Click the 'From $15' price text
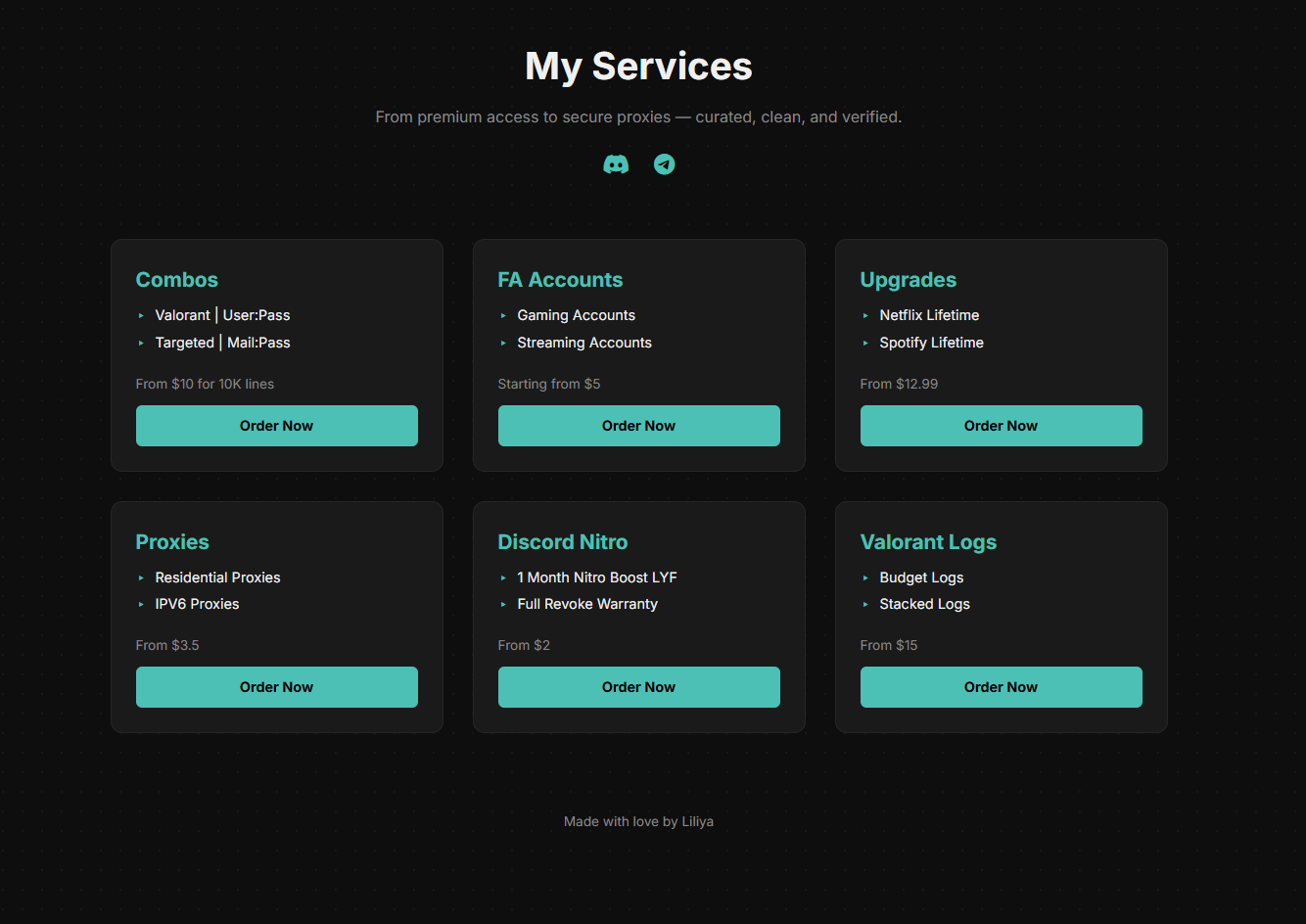The height and width of the screenshot is (924, 1306). click(889, 645)
